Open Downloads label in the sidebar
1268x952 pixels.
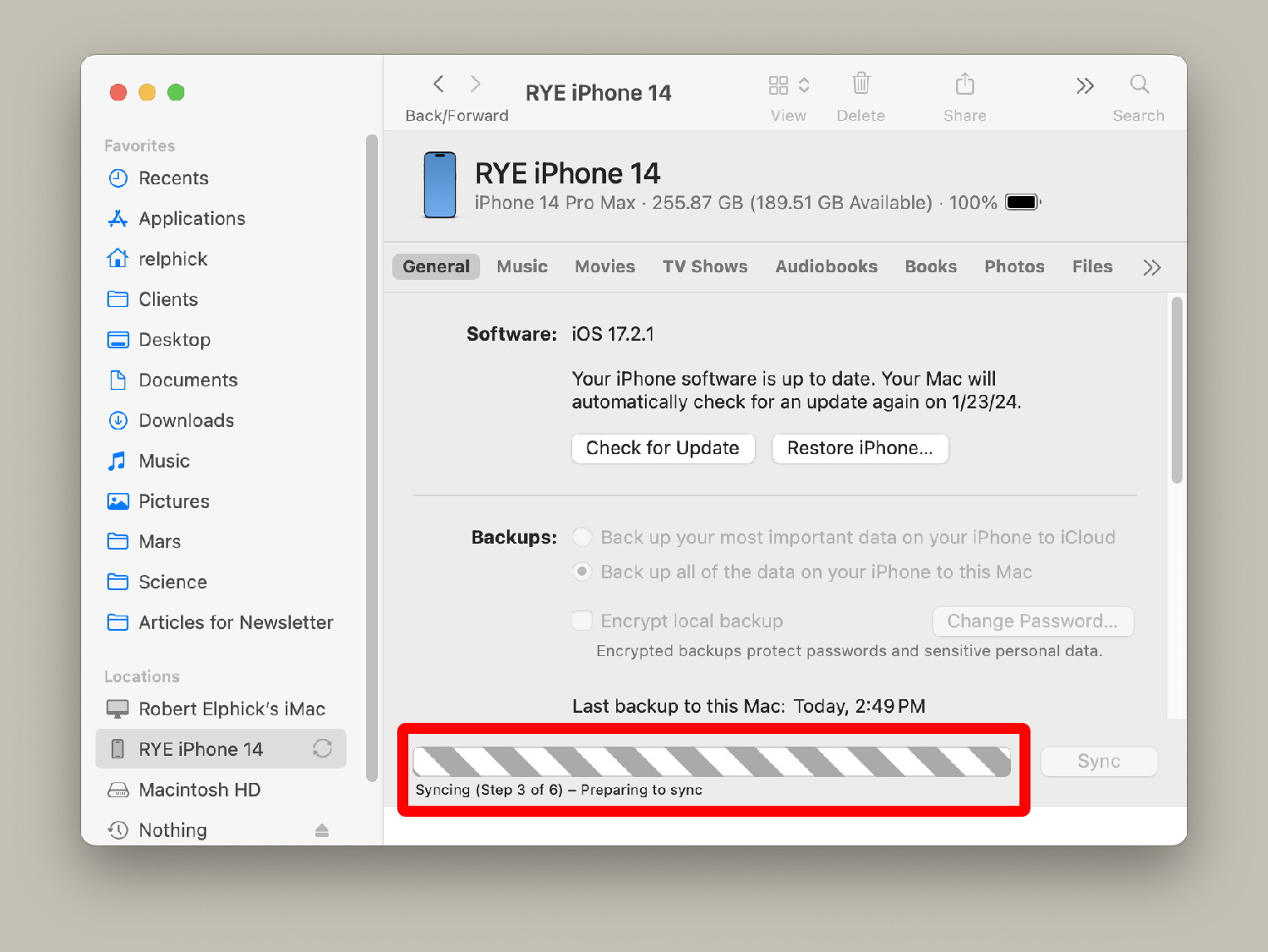click(187, 420)
